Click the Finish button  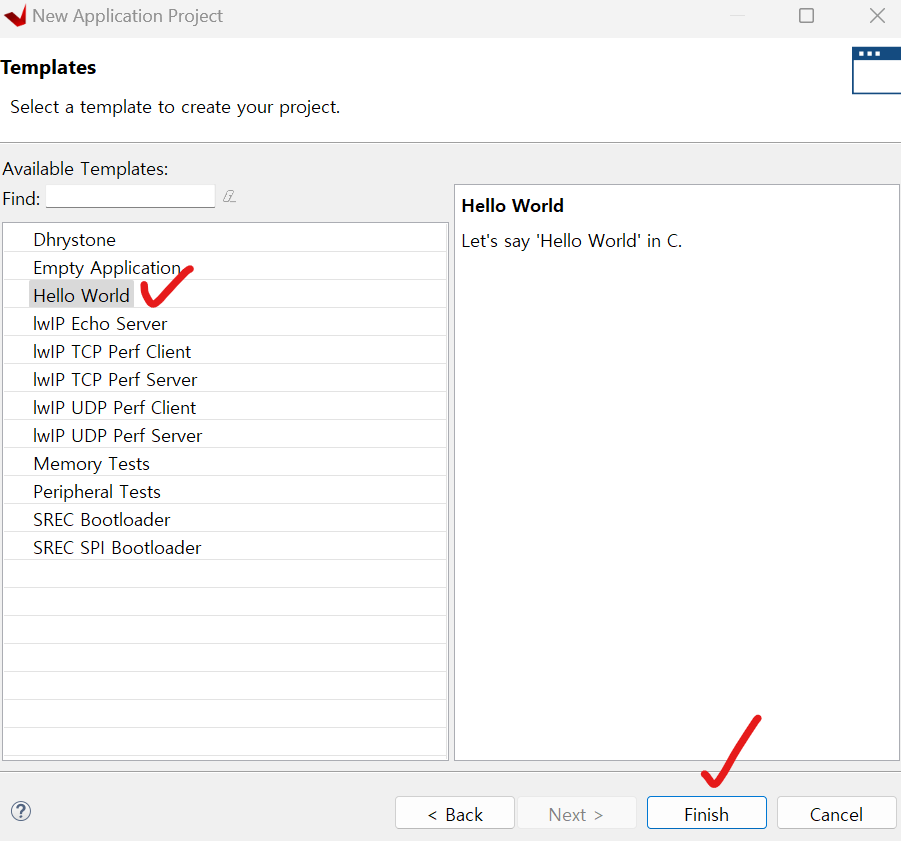(x=706, y=813)
